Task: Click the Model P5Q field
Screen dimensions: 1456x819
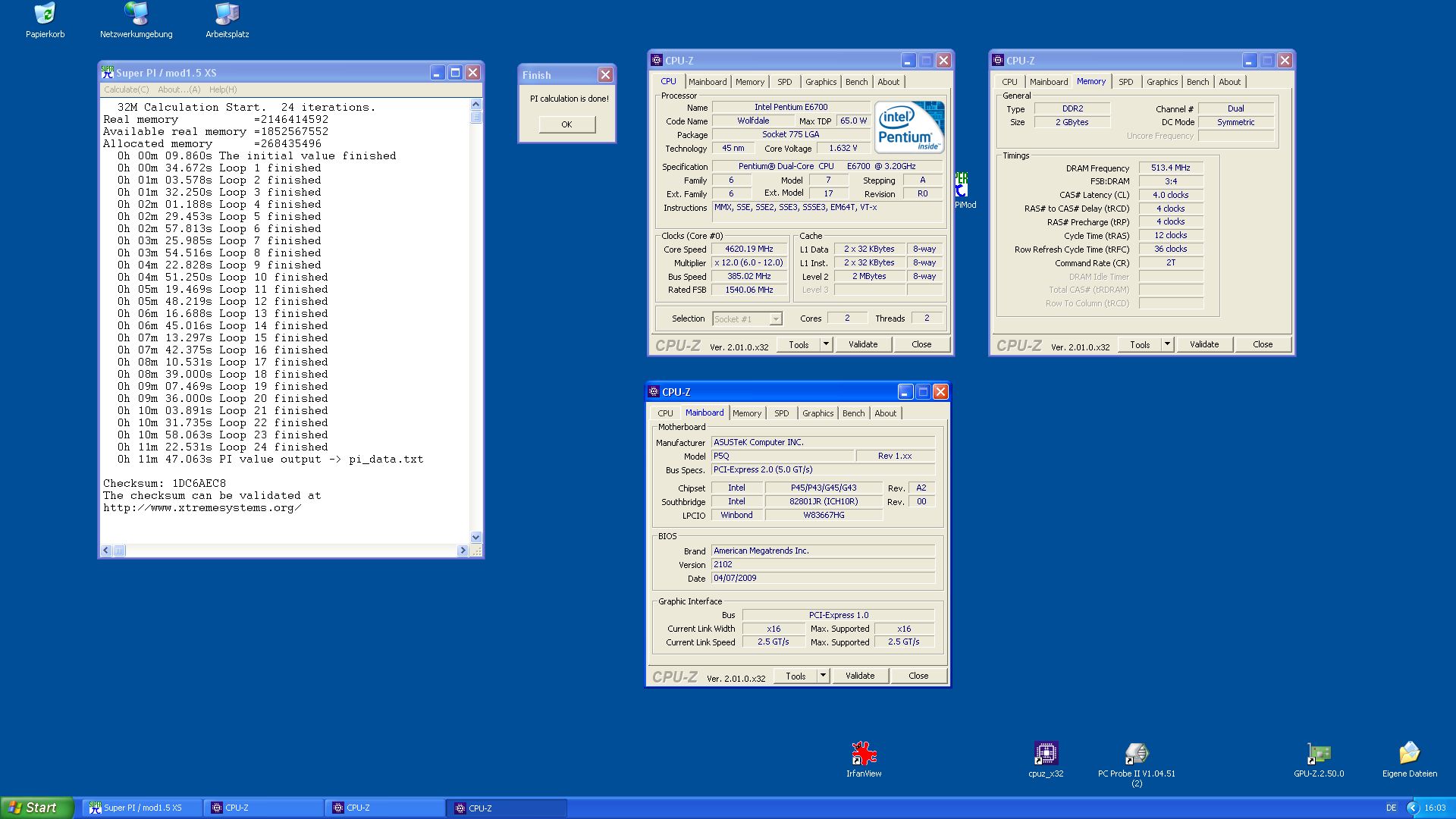Action: [x=782, y=456]
